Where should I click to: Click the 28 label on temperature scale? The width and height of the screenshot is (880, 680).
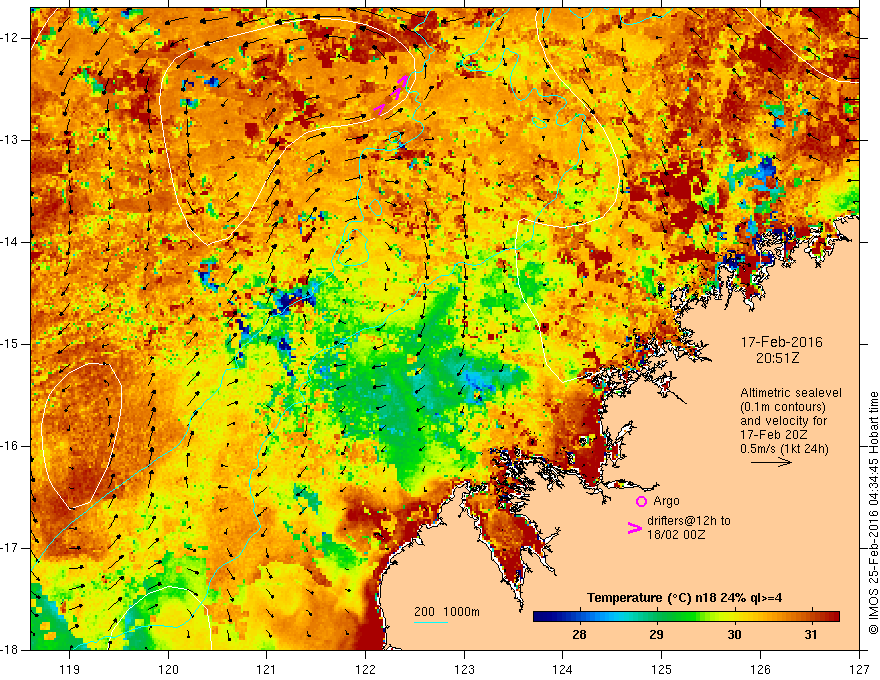pos(579,635)
